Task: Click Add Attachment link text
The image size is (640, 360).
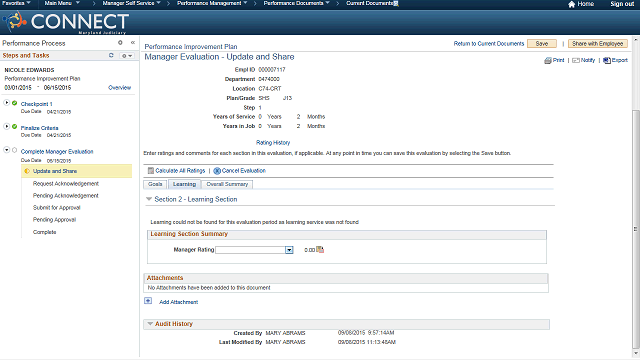Action: pos(178,302)
